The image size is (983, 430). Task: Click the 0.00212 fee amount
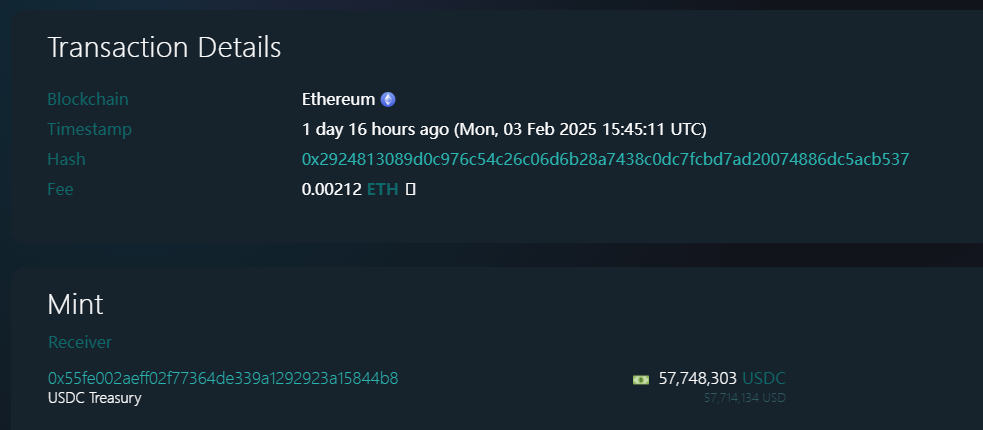[x=332, y=189]
